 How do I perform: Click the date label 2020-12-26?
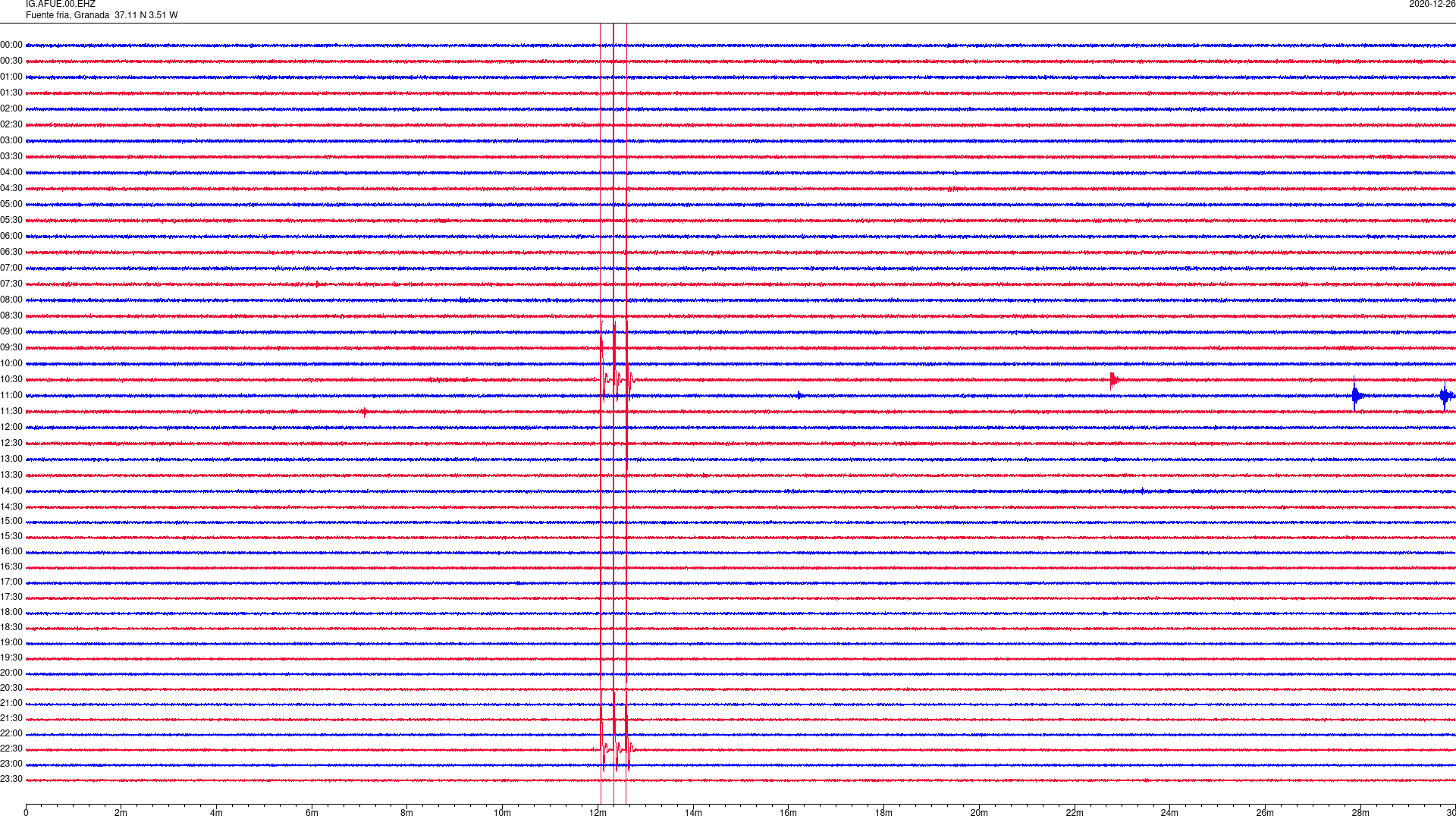pos(1432,5)
